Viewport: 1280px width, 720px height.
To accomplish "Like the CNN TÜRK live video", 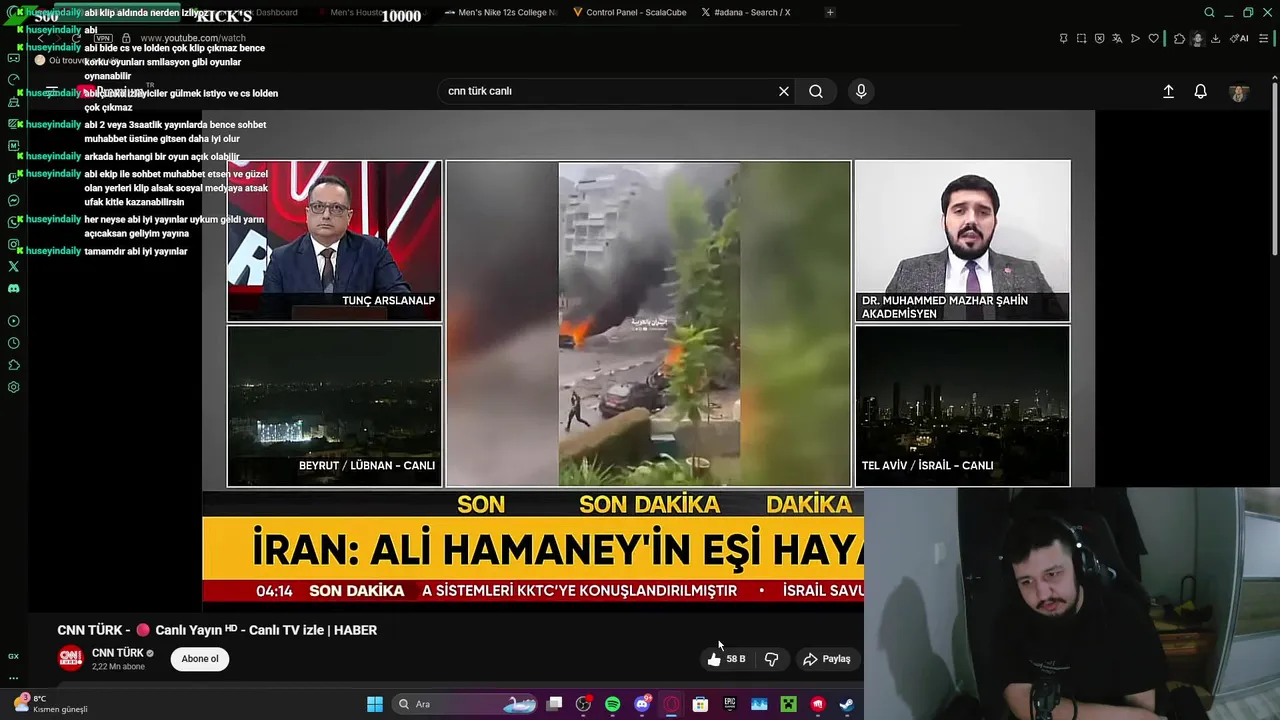I will [726, 659].
